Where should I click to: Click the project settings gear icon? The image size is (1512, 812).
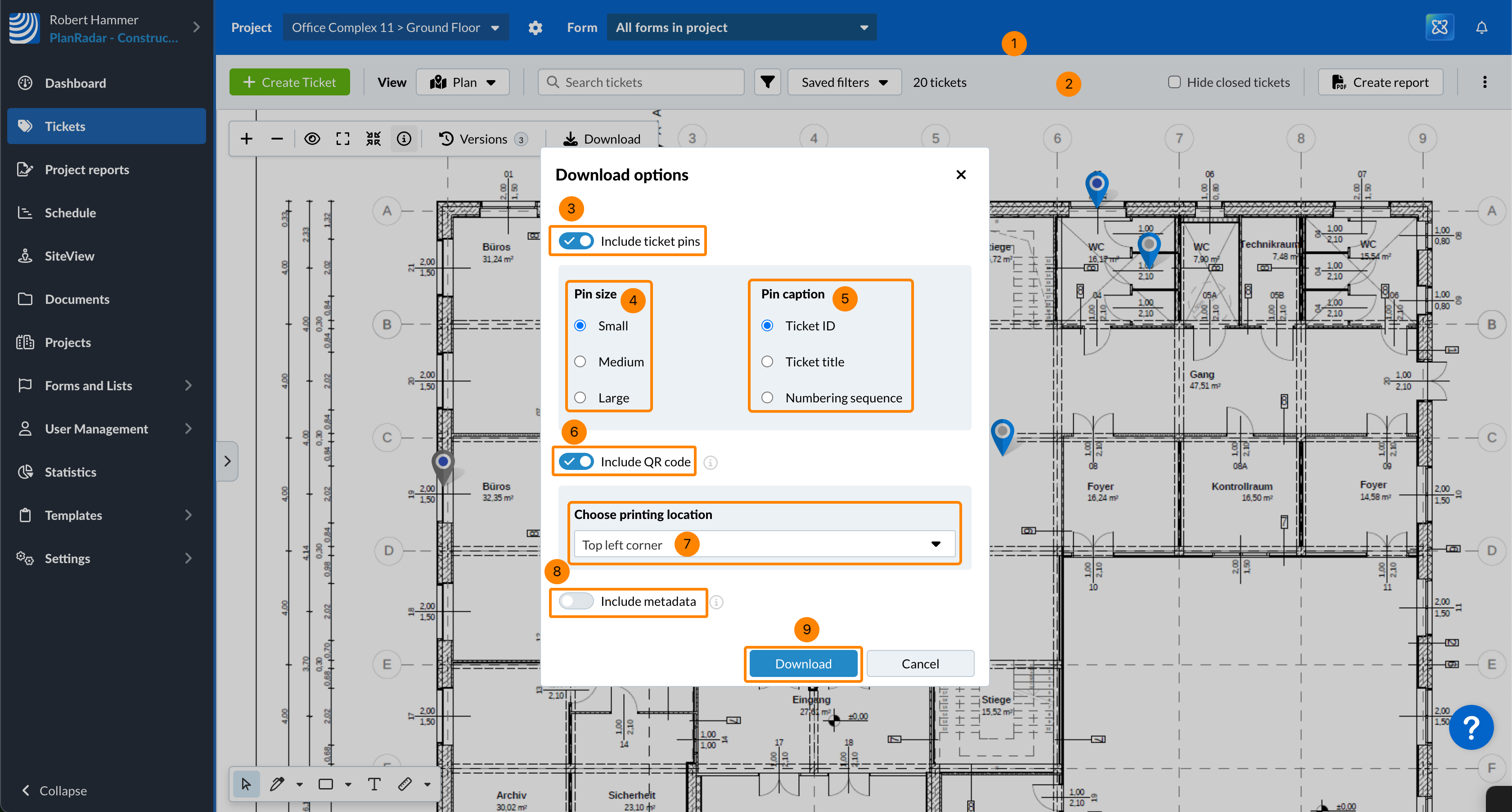(x=535, y=27)
